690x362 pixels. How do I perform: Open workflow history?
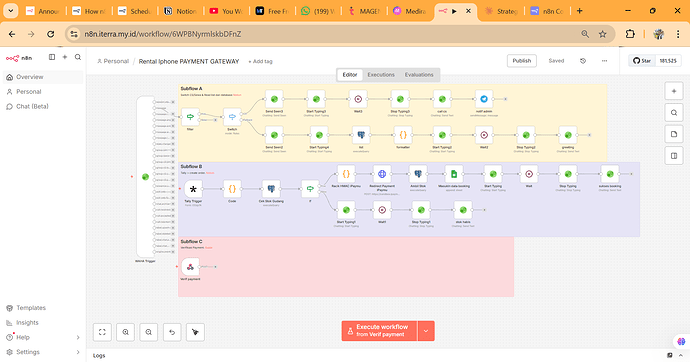pos(583,61)
